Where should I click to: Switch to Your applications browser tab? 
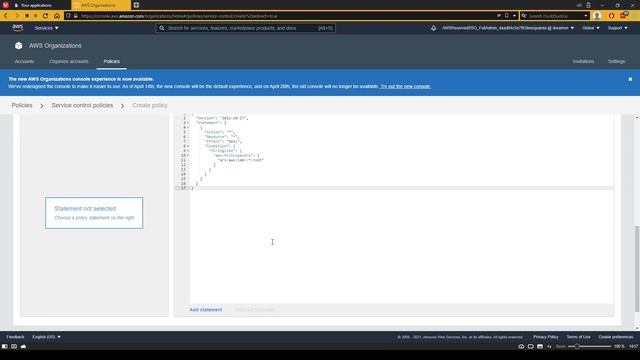(x=36, y=5)
